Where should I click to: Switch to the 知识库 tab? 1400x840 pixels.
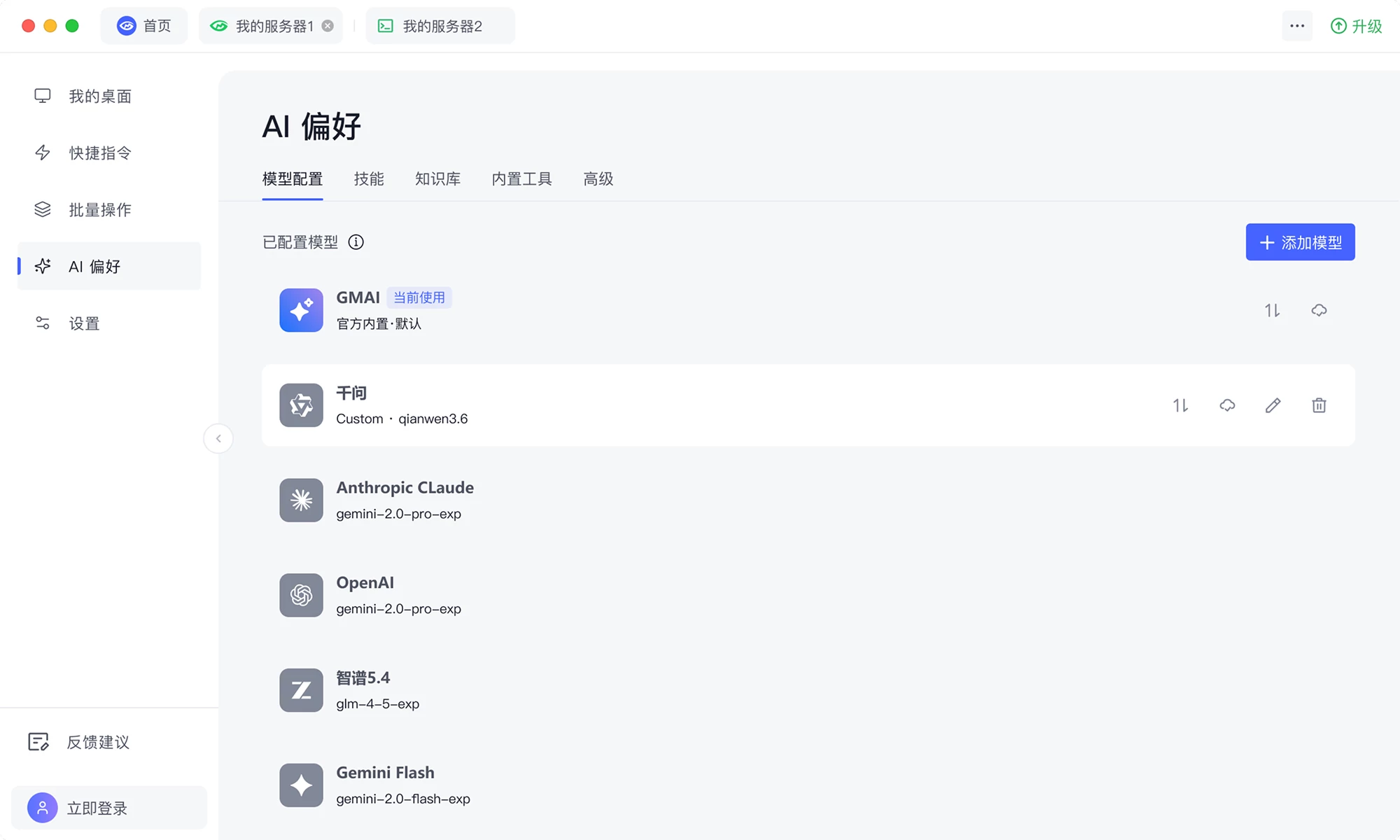[437, 179]
